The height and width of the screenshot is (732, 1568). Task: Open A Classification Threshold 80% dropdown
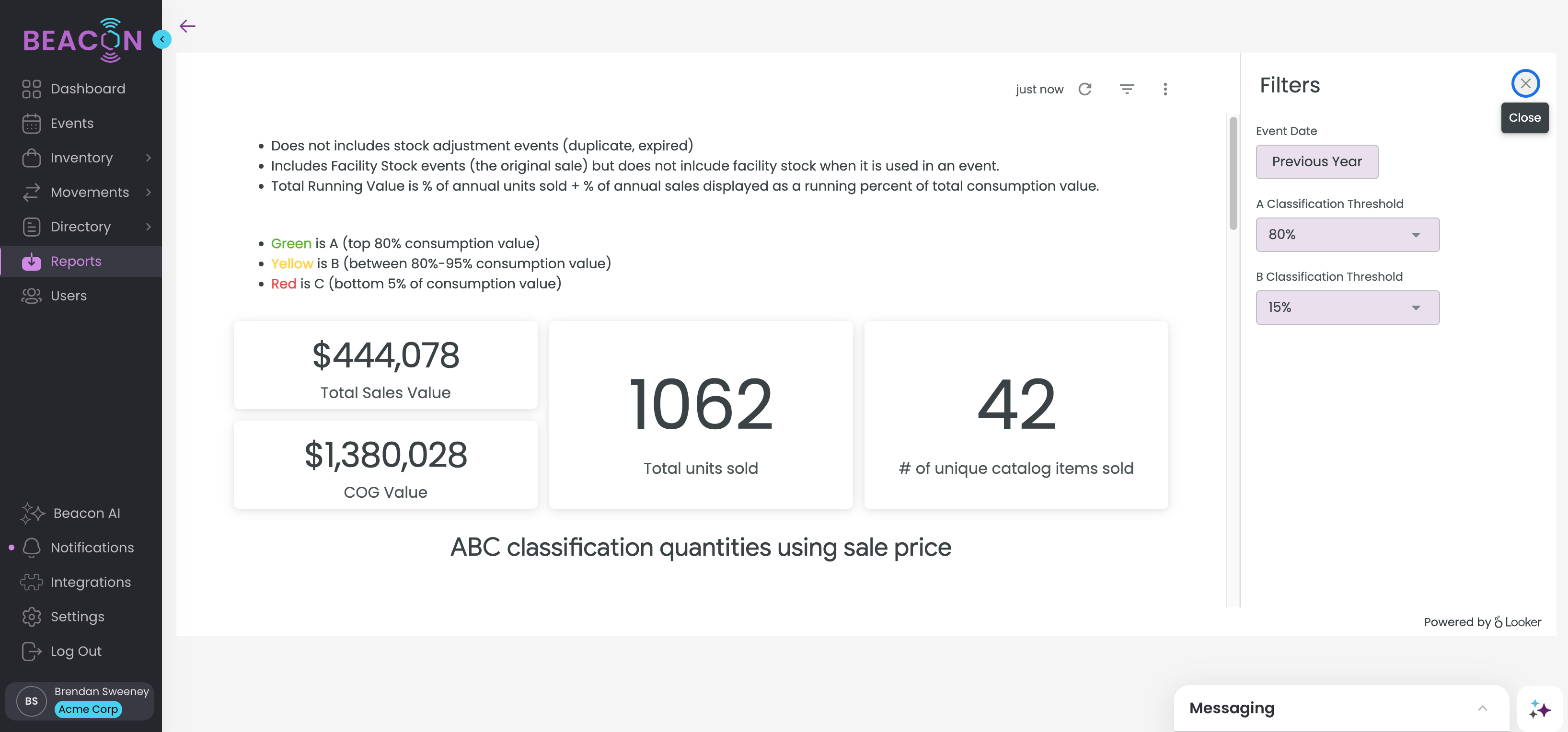(x=1347, y=235)
